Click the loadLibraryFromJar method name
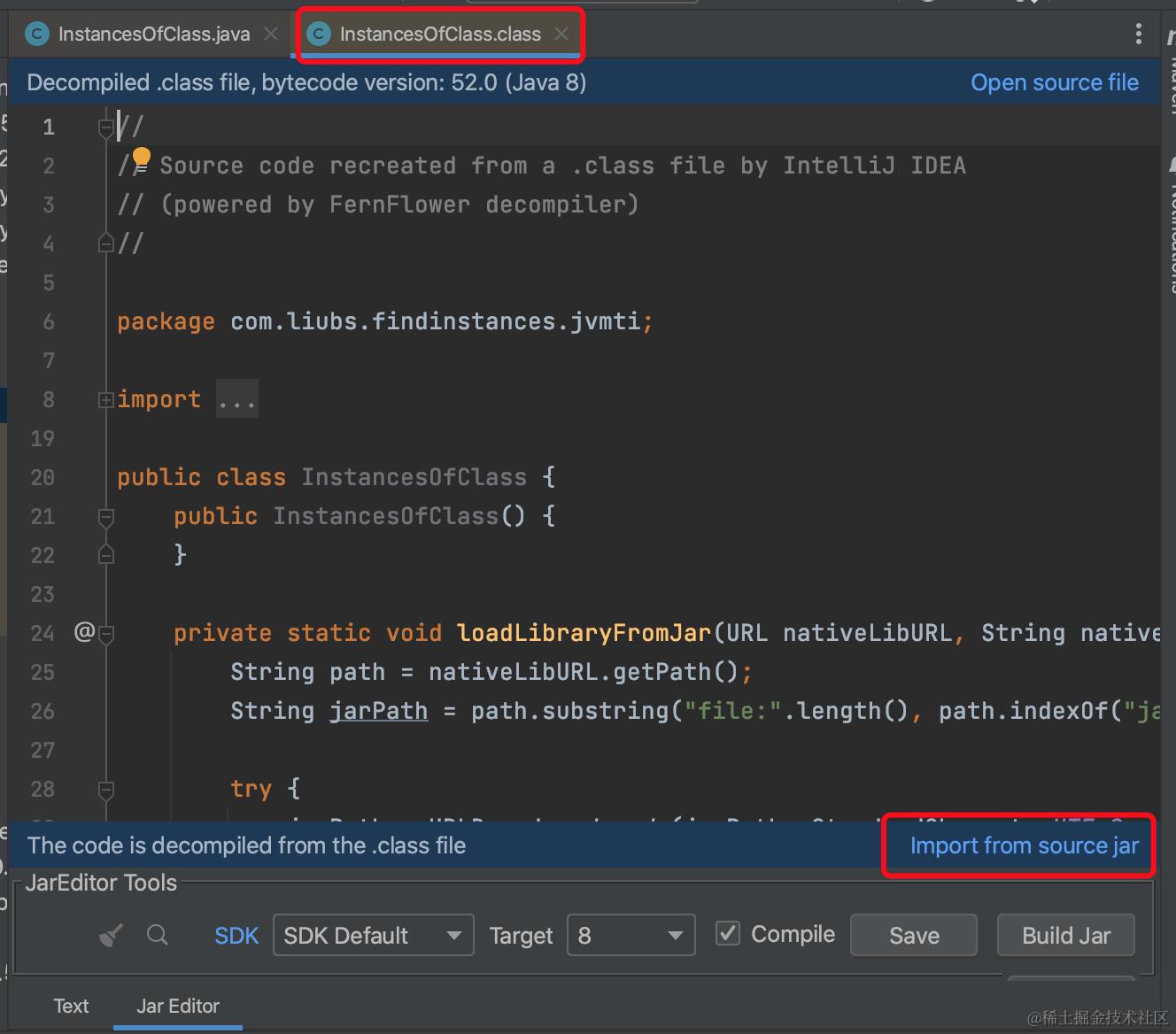The height and width of the screenshot is (1034, 1176). 584,634
